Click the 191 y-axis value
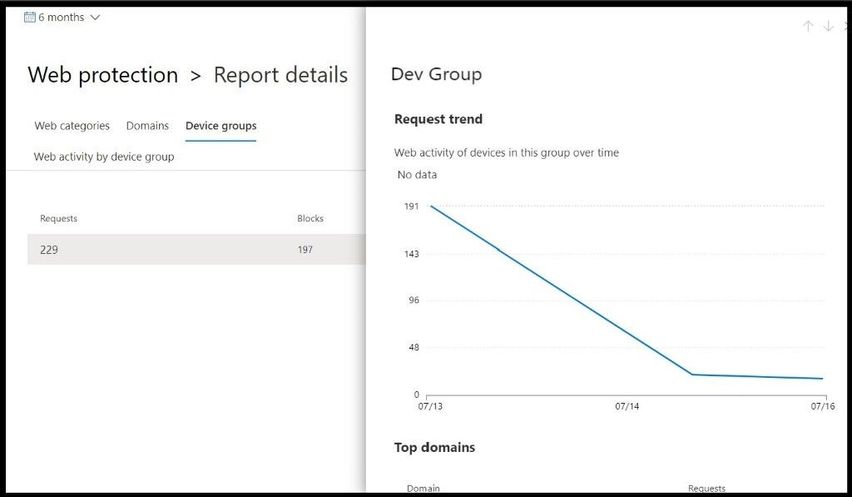Image resolution: width=852 pixels, height=497 pixels. [411, 206]
